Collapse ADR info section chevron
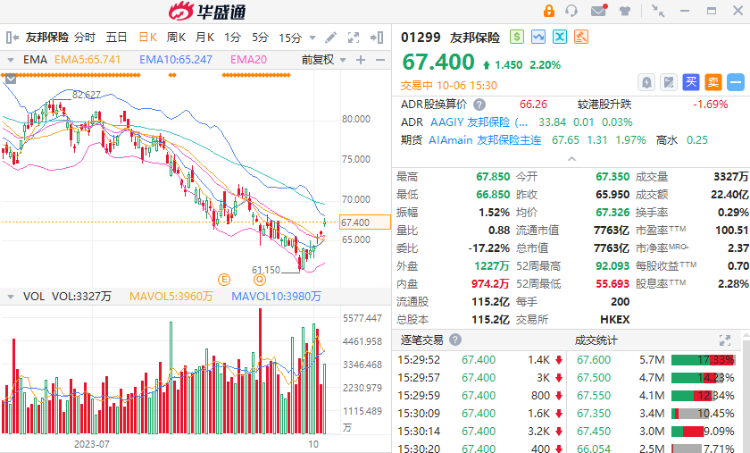750x453 pixels. pyautogui.click(x=572, y=159)
